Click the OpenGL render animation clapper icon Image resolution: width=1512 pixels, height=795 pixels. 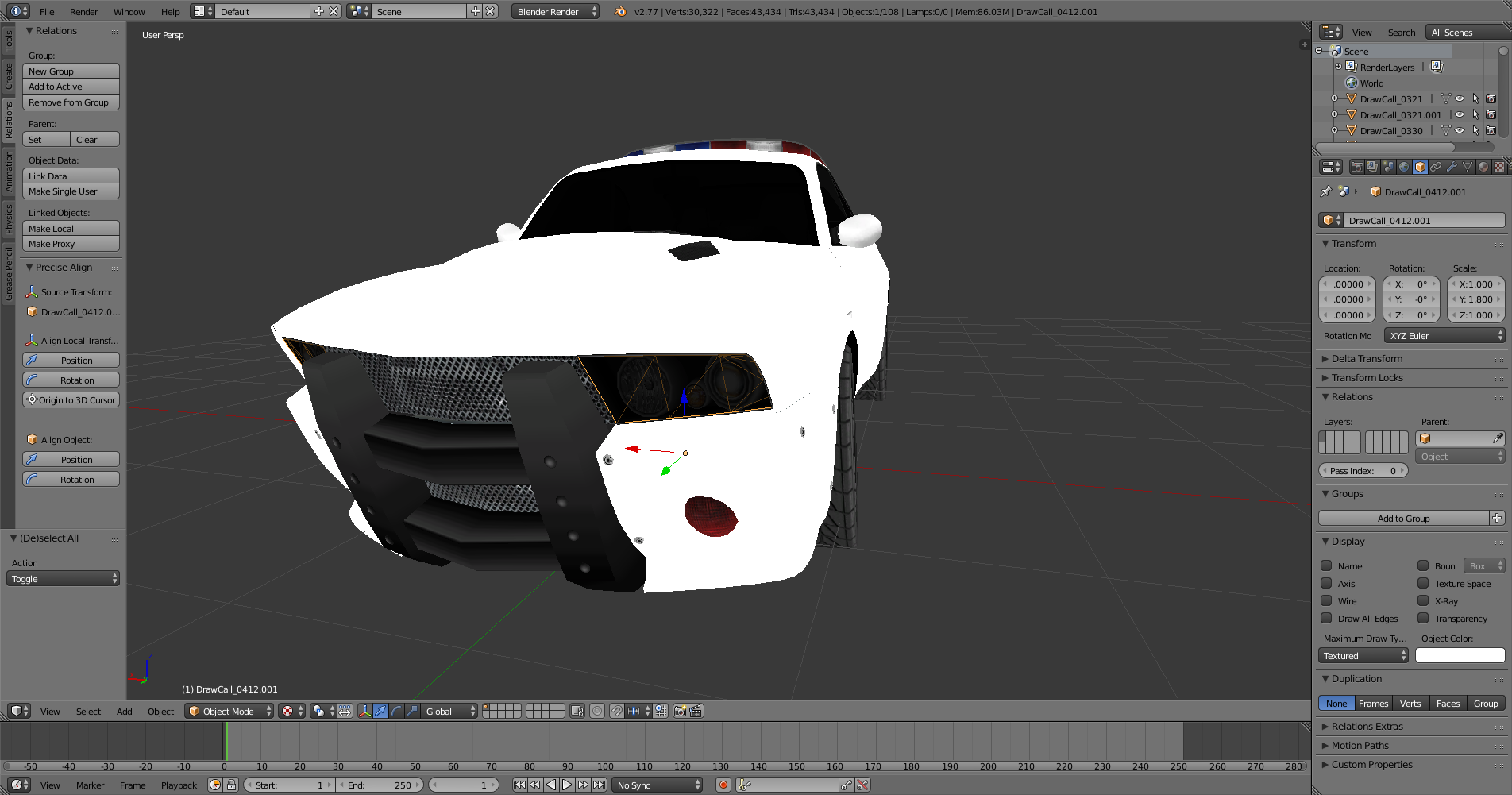click(696, 711)
